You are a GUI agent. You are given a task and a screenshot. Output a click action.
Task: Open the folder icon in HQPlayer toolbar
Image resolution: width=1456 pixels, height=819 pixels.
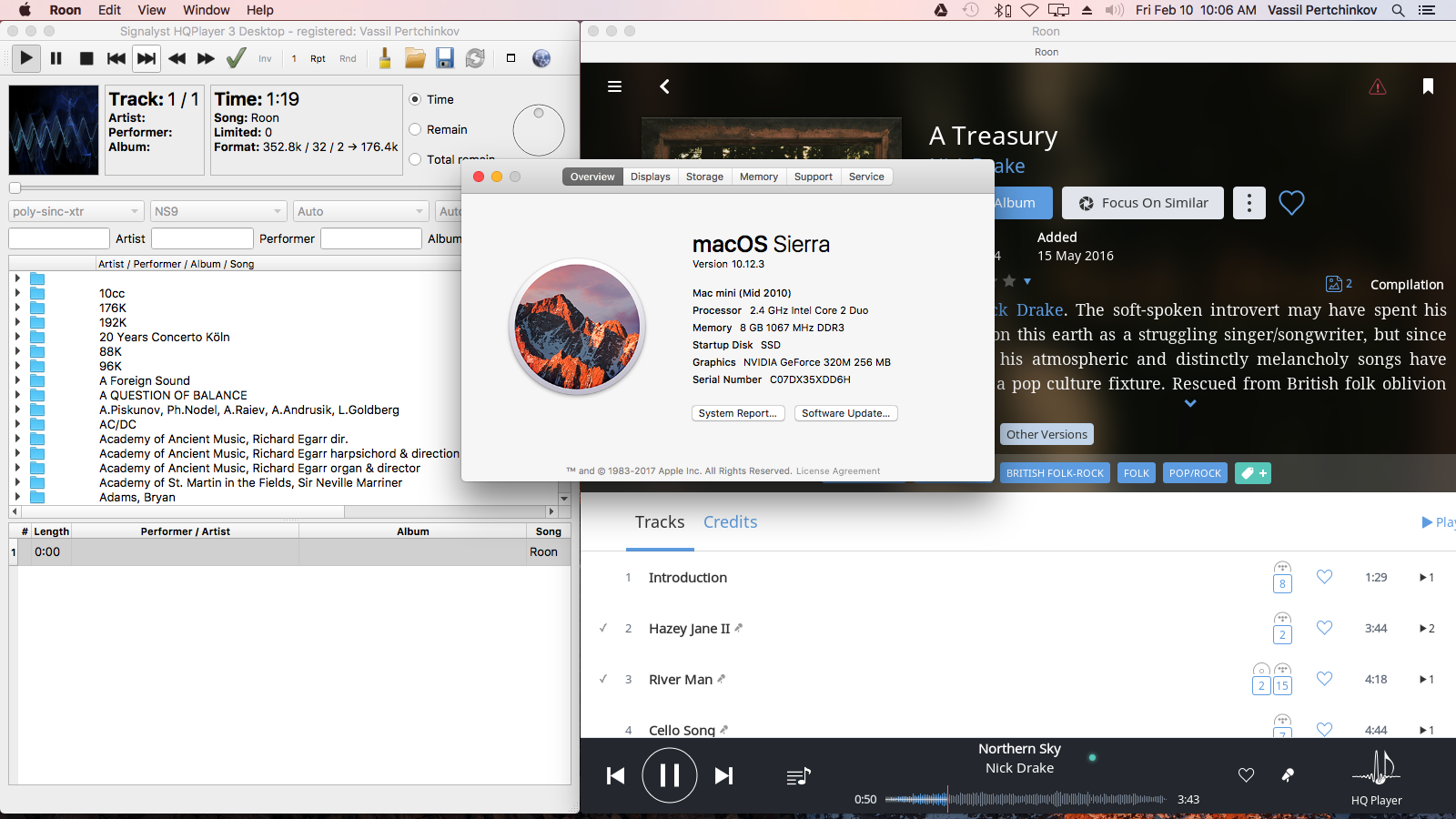tap(415, 58)
